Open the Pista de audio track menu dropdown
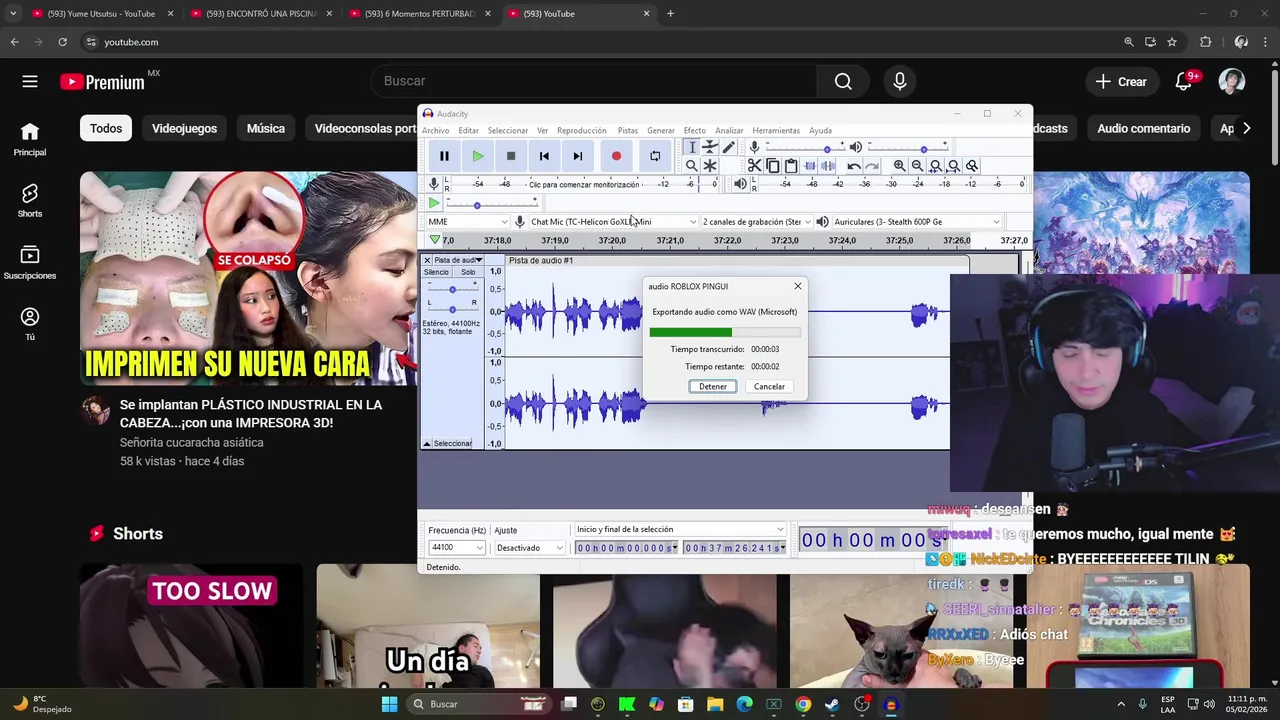1280x720 pixels. 458,260
